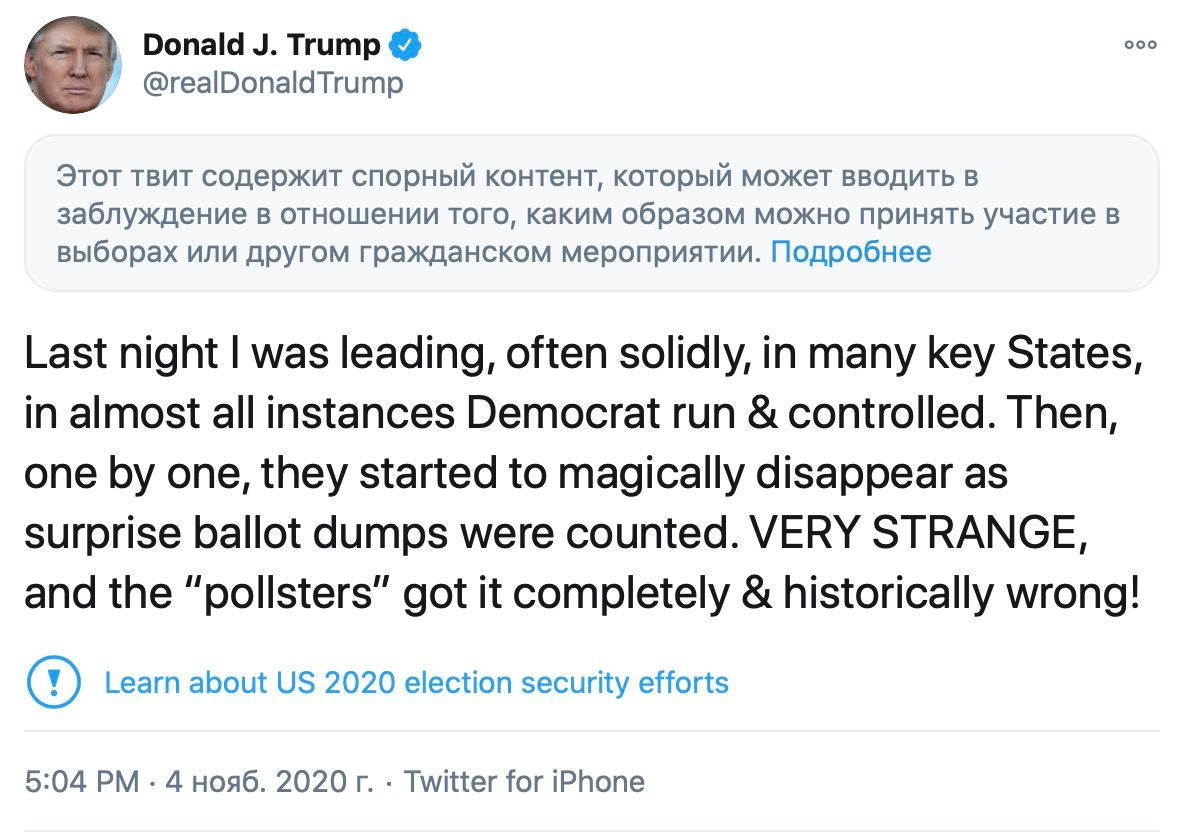1186x834 pixels.
Task: Click the VERY STRANGE phrase in tweet
Action: coord(915,533)
